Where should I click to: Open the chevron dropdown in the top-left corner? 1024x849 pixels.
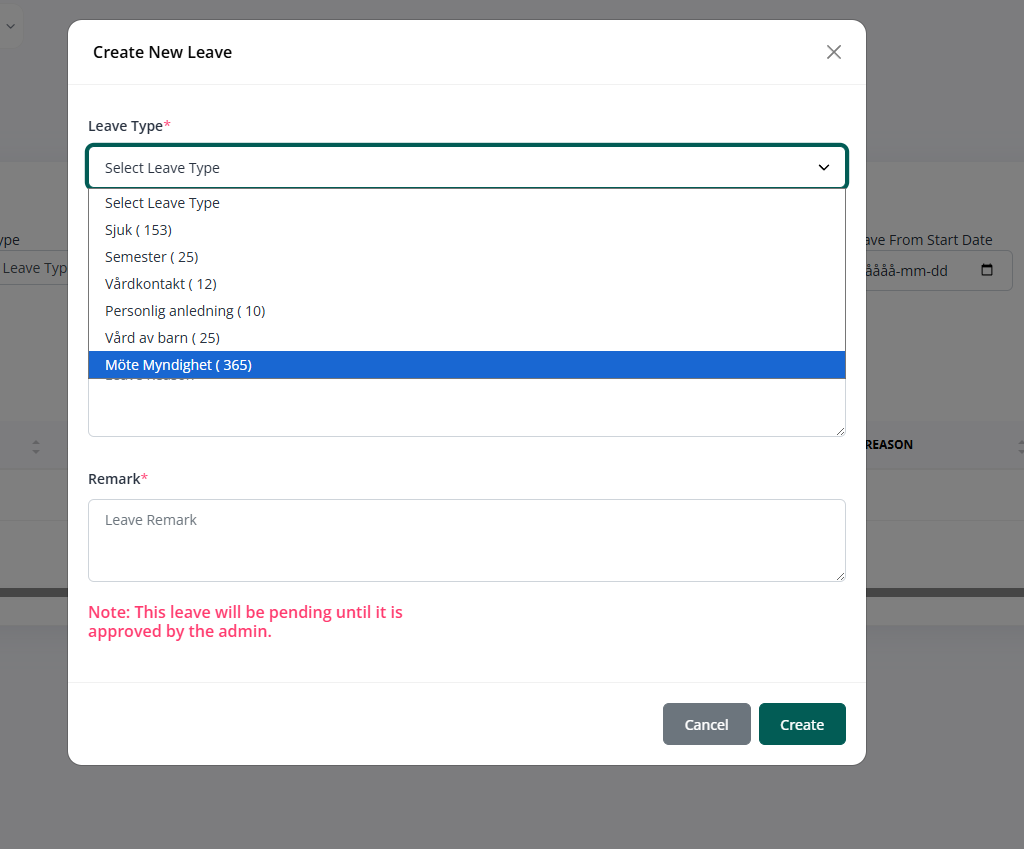[10, 27]
